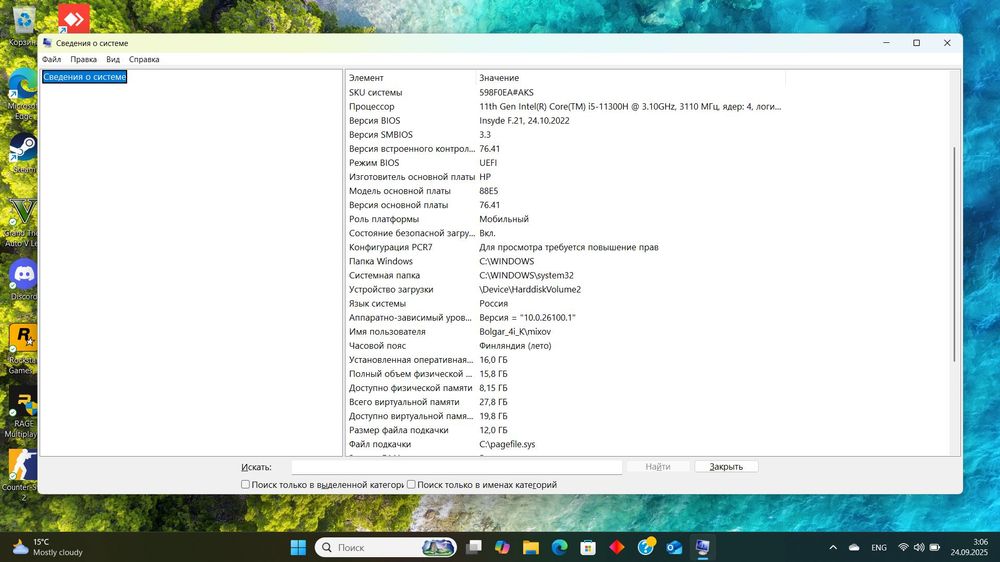Open the battery status tray icon
The height and width of the screenshot is (562, 1000).
[x=935, y=547]
